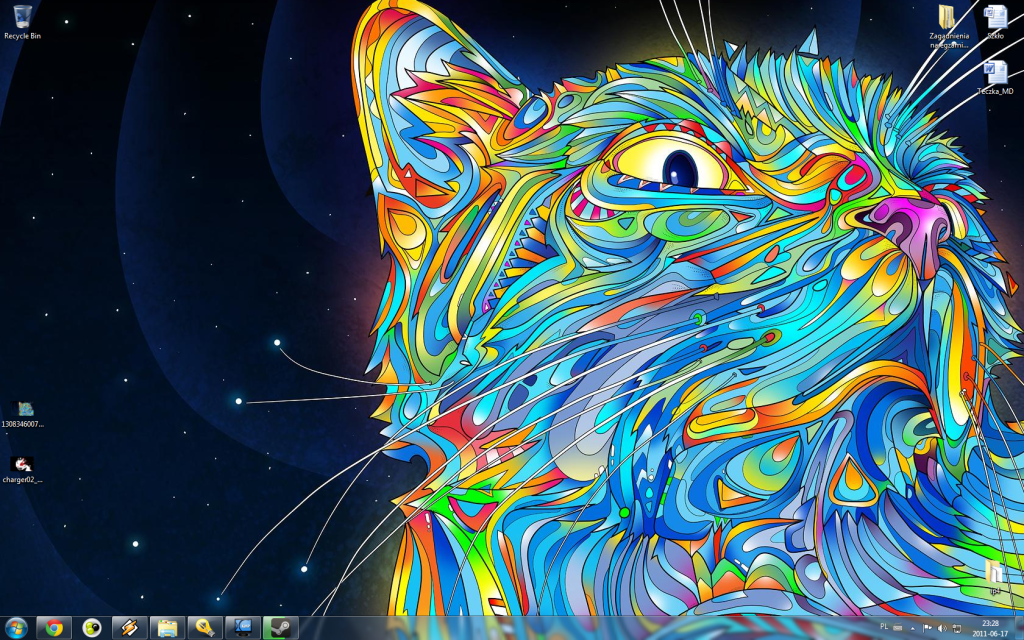Click the Show desktop strip
The image size is (1024, 640).
pos(1019,628)
